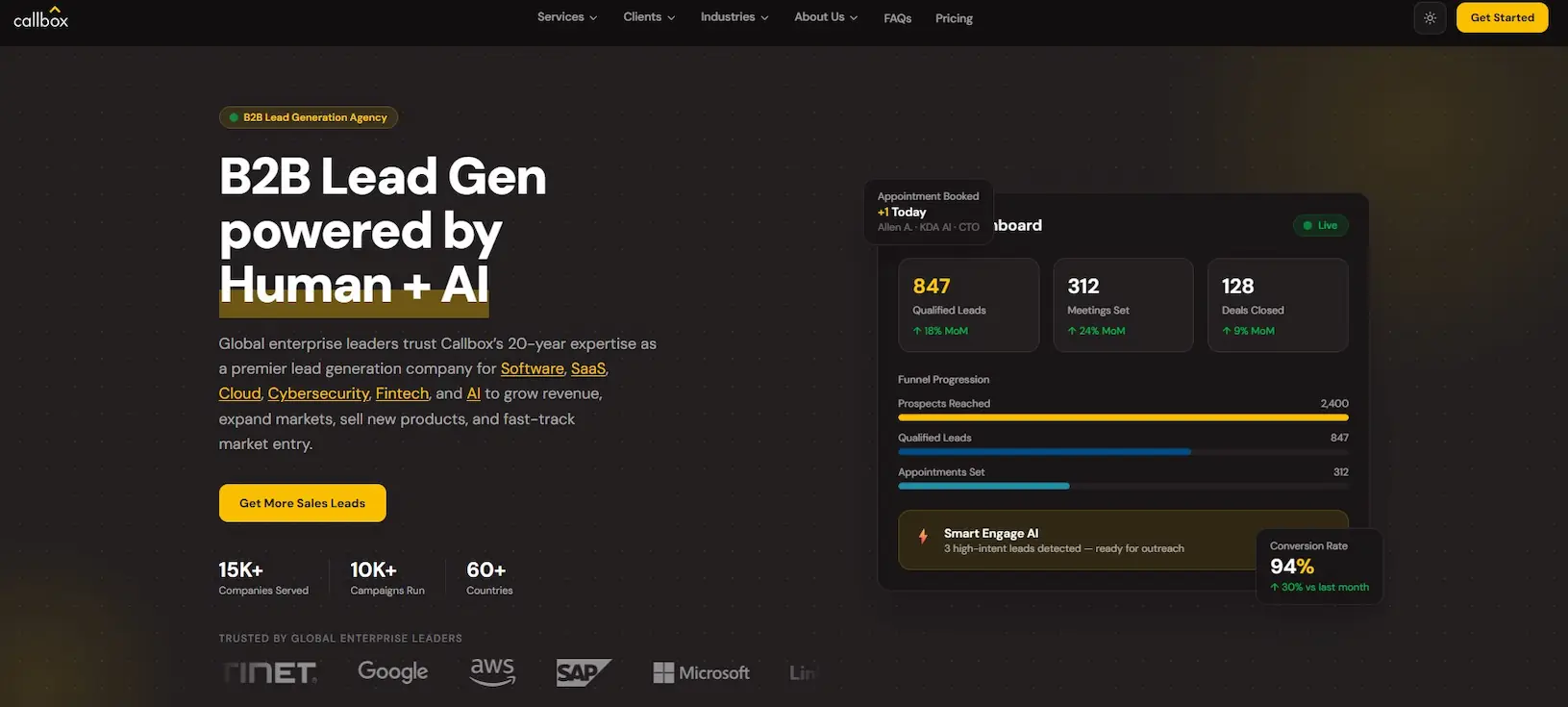Click the Google logo
This screenshot has width=1568, height=707.
click(392, 671)
